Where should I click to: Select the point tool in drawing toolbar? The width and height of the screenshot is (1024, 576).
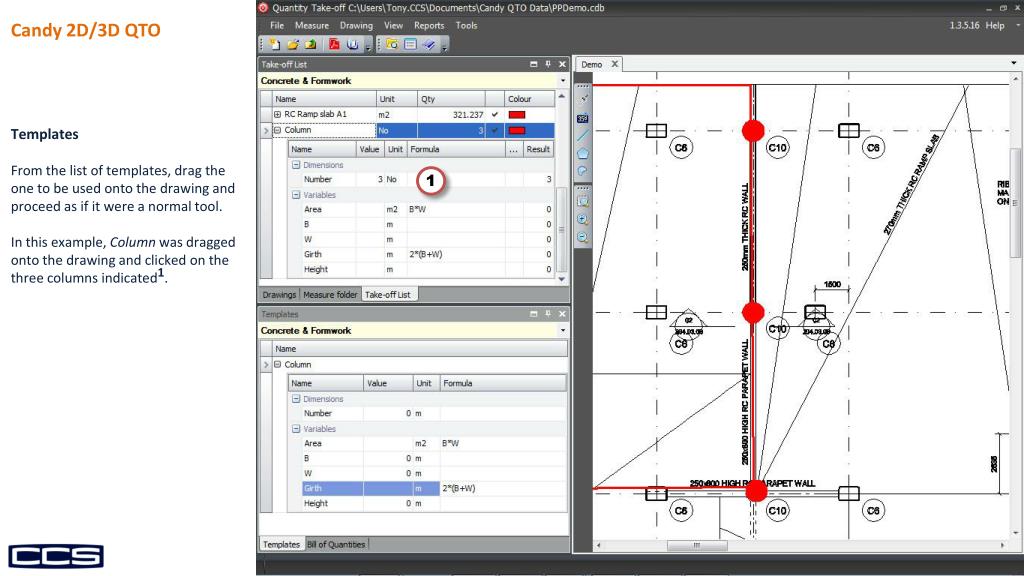pyautogui.click(x=583, y=99)
